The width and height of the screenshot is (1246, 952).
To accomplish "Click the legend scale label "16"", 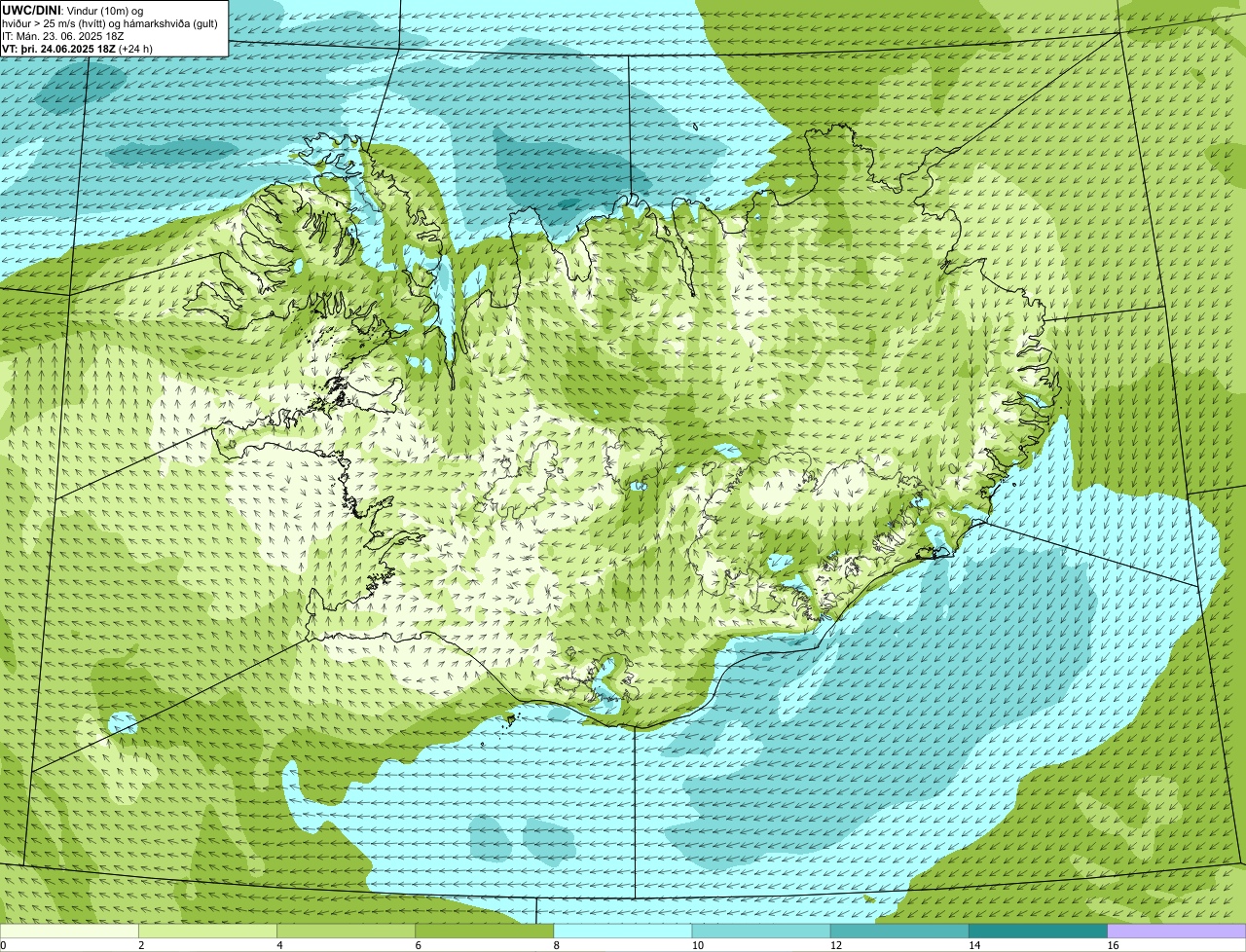I will point(1112,945).
